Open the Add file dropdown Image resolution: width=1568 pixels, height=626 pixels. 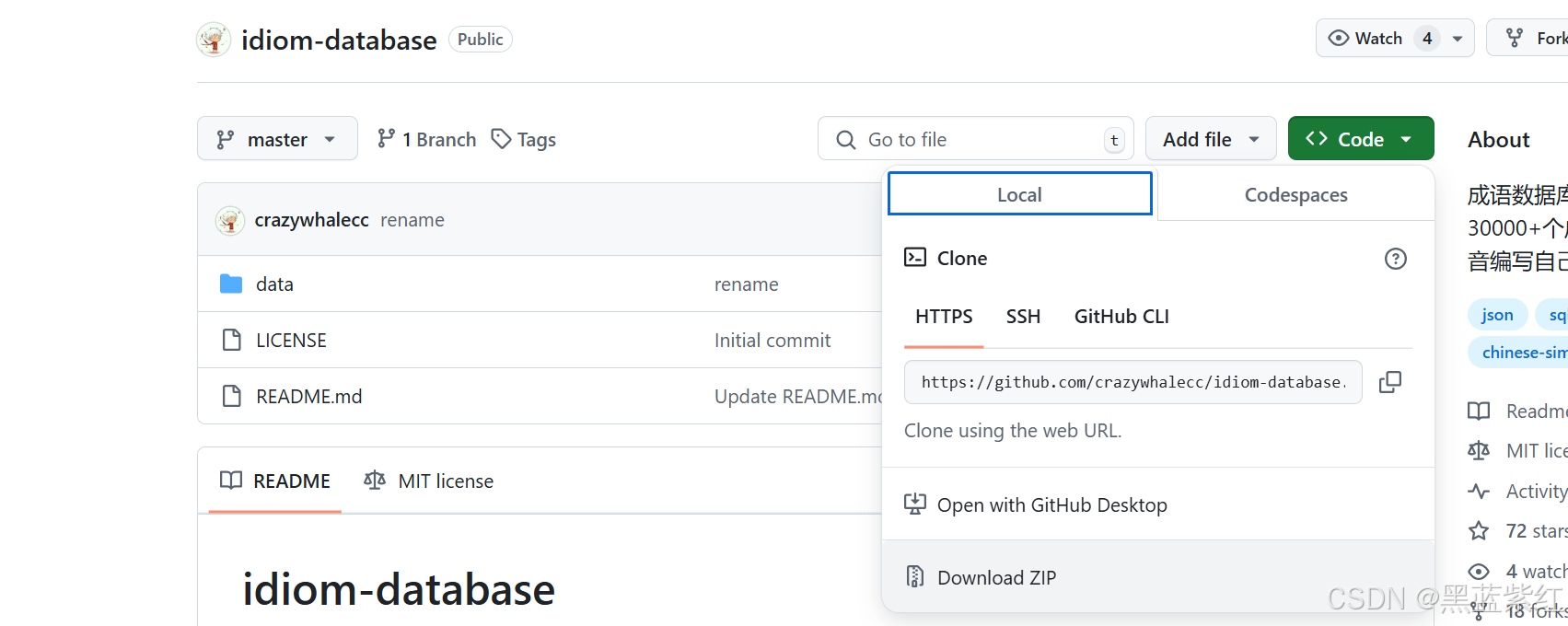(1211, 138)
